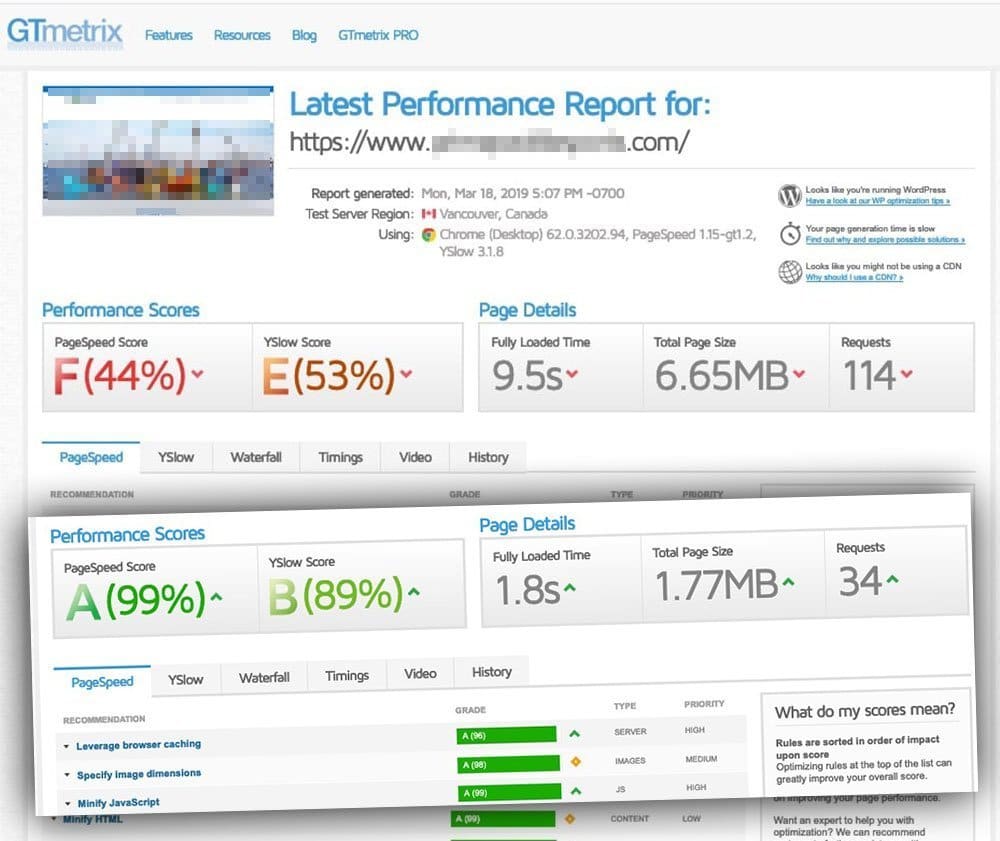Open the lower Waterfall tab in overlay

[264, 677]
